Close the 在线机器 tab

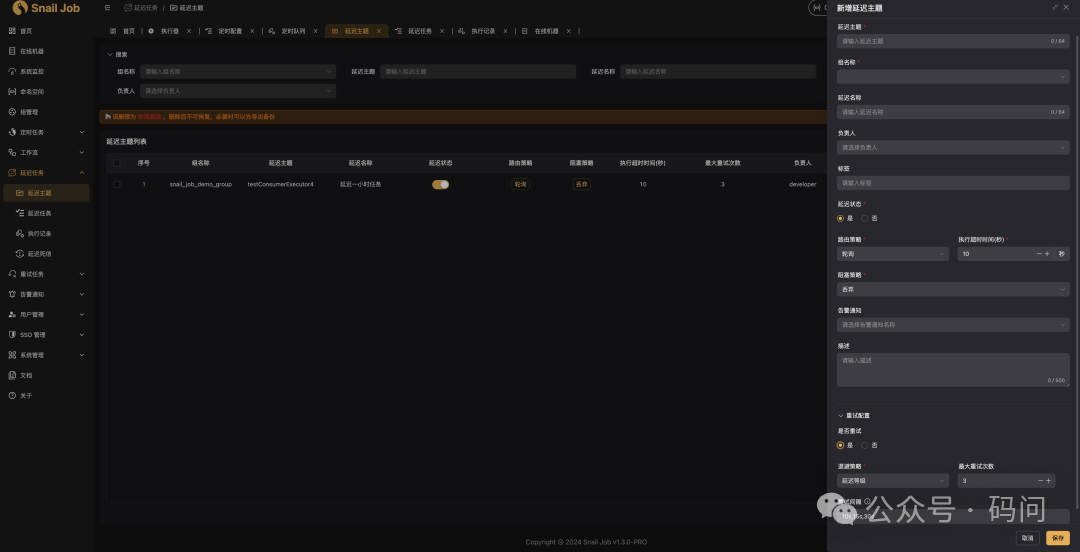[x=569, y=31]
